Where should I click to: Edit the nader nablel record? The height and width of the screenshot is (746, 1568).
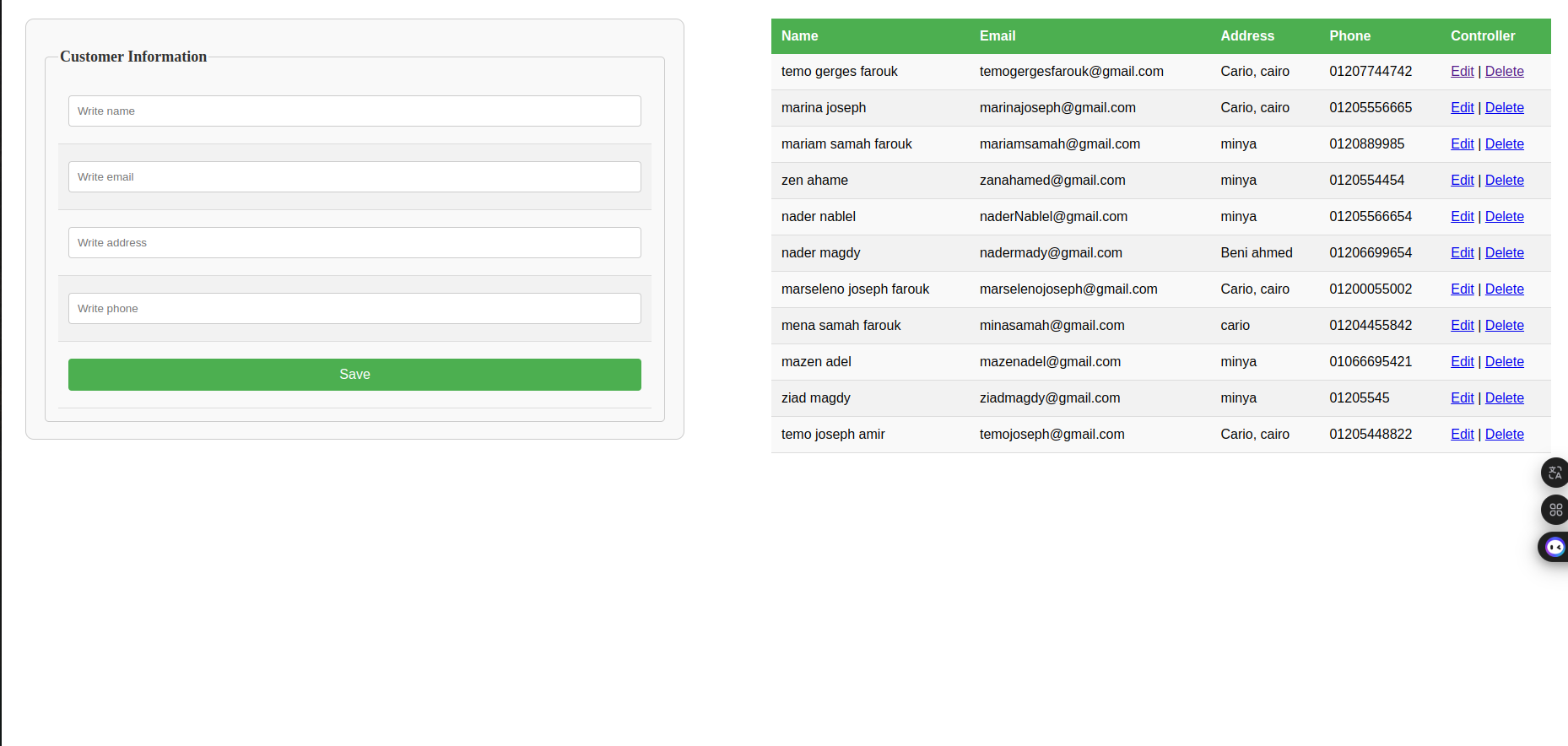1462,217
